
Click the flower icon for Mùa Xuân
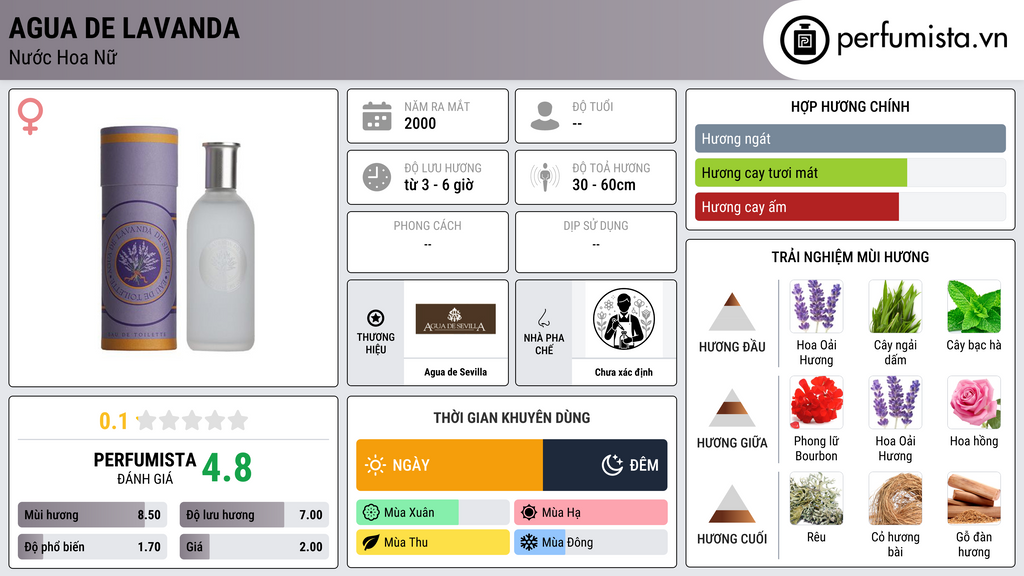pos(371,513)
